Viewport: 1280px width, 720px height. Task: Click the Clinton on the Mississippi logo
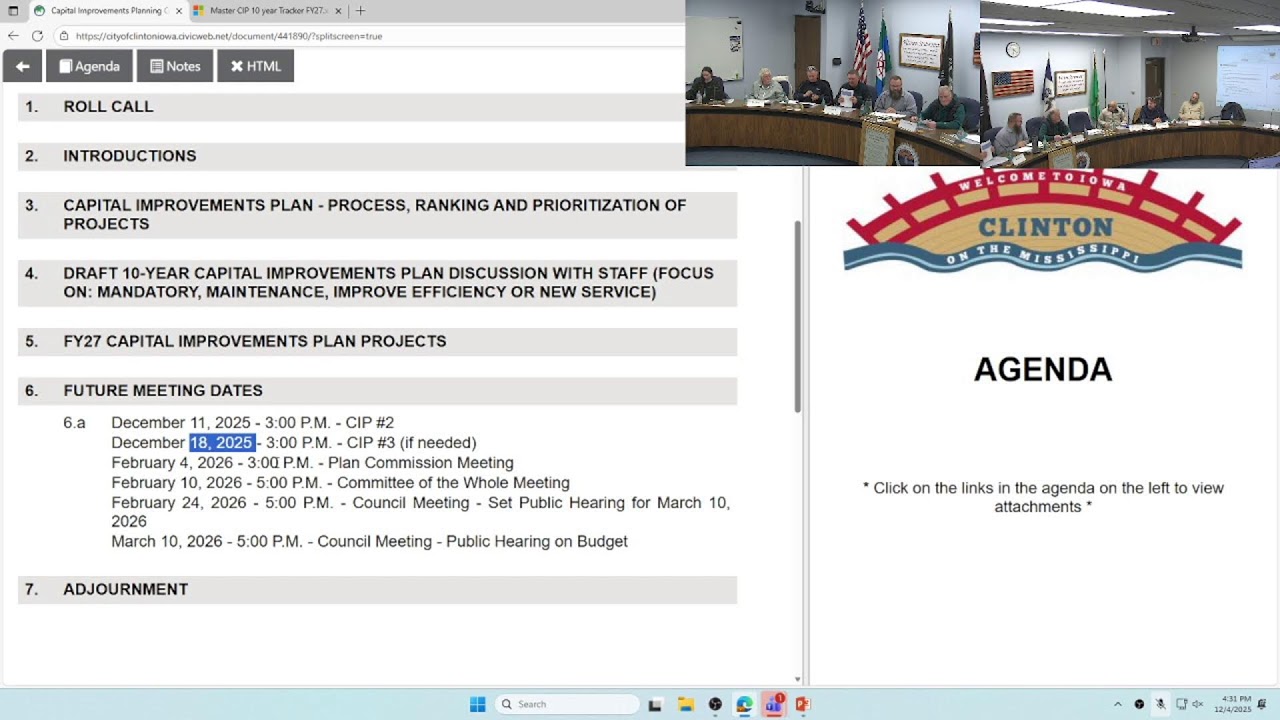coord(1043,221)
